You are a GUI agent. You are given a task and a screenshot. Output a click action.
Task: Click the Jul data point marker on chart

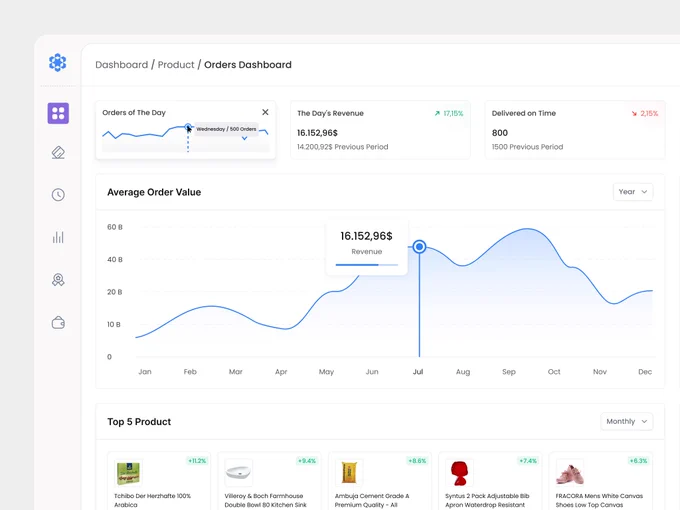tap(419, 247)
